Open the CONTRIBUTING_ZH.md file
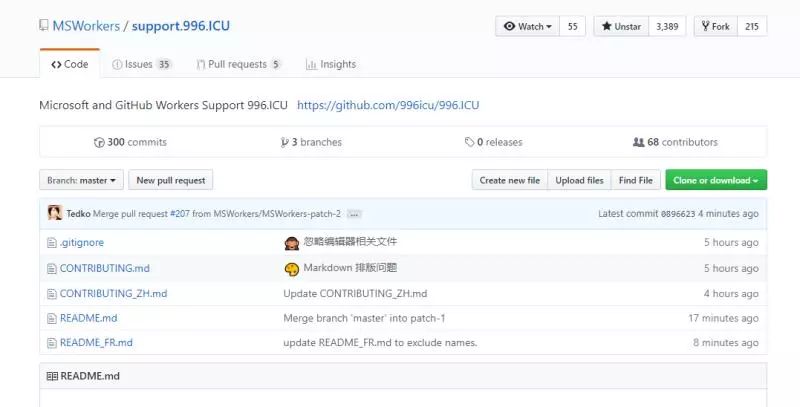Screen dimensions: 800x407 [113, 294]
